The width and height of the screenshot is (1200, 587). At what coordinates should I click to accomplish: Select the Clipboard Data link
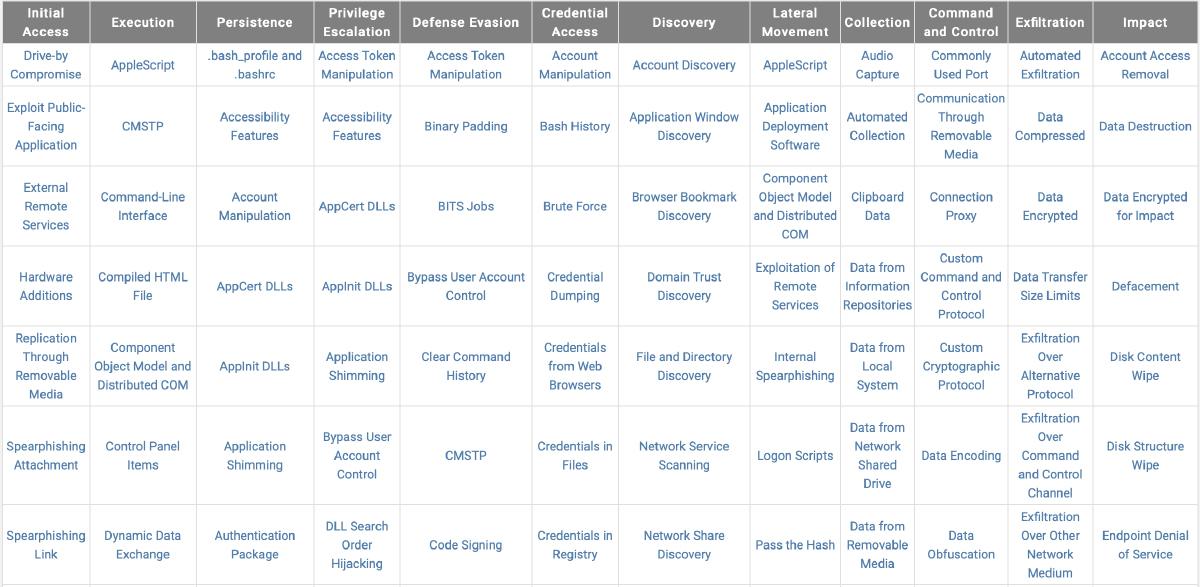tap(877, 206)
